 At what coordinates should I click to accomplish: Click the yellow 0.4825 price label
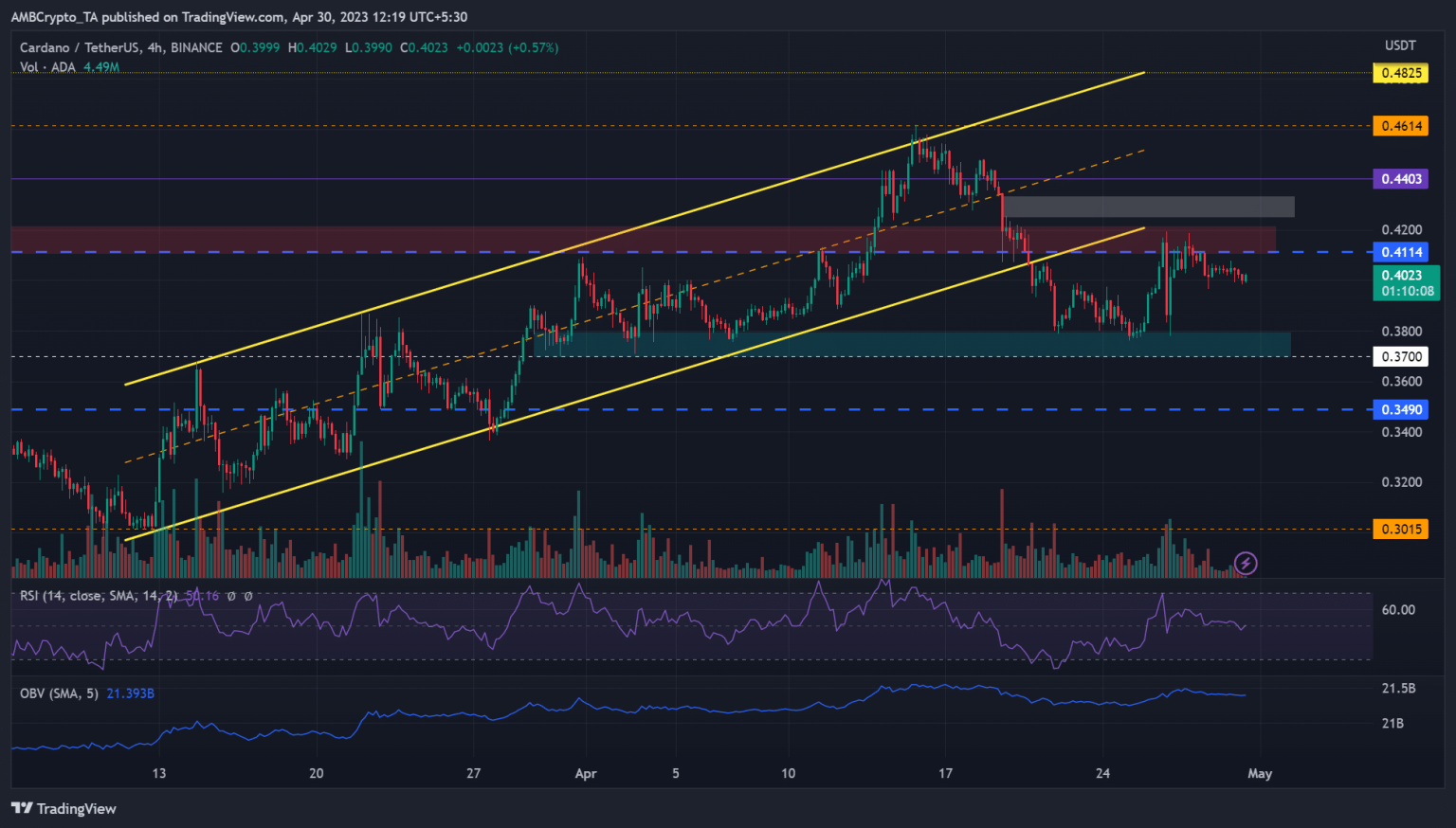[1400, 73]
